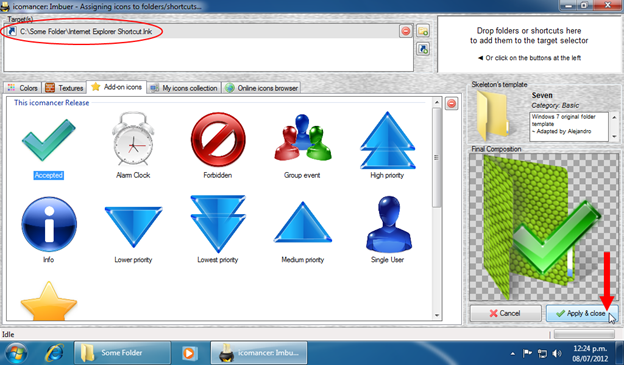Click the template description scroll down arrow
624x365 pixels.
click(x=614, y=137)
